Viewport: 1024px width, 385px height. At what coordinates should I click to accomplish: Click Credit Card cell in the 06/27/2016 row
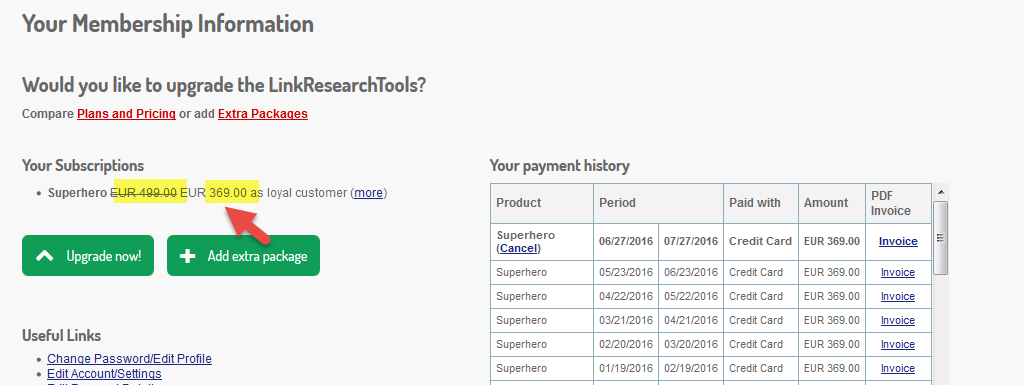click(x=761, y=241)
